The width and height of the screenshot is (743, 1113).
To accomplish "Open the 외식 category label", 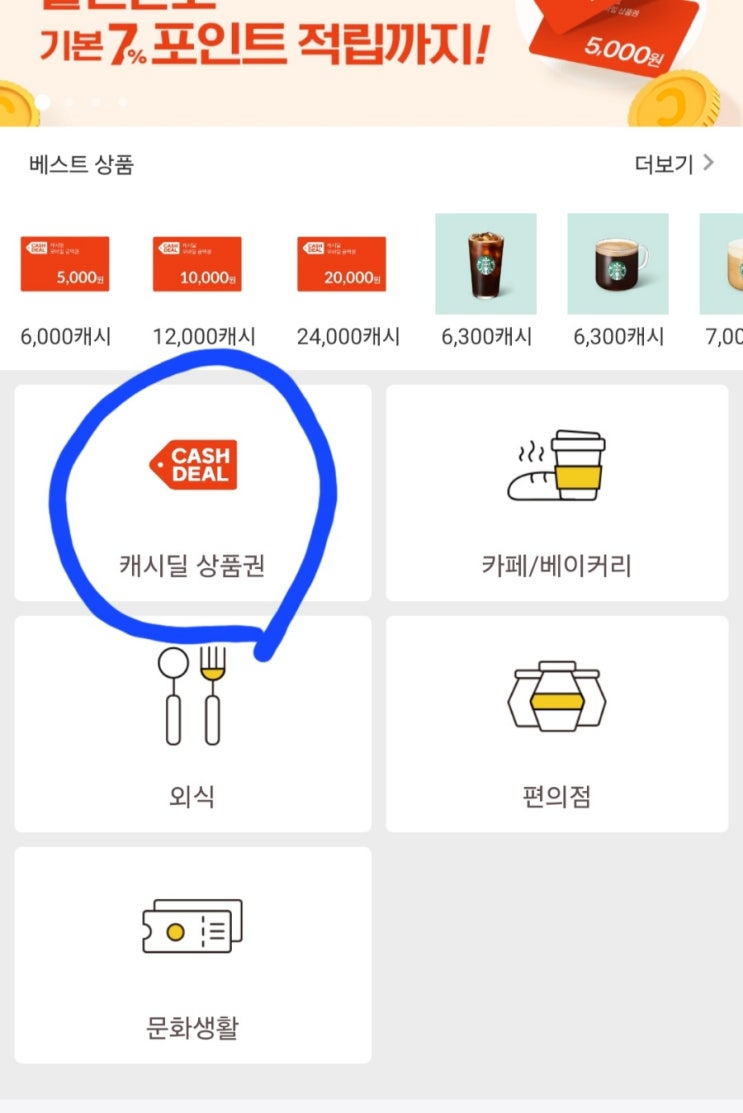I will 192,796.
